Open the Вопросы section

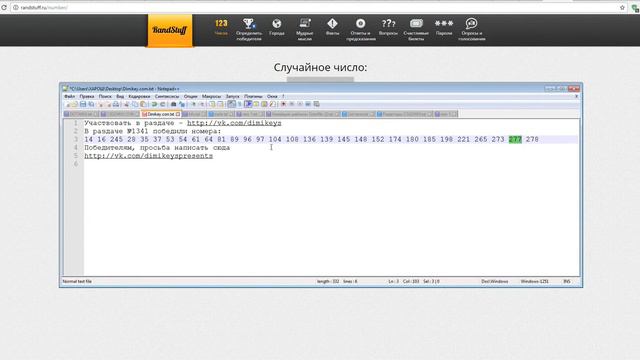[x=388, y=27]
